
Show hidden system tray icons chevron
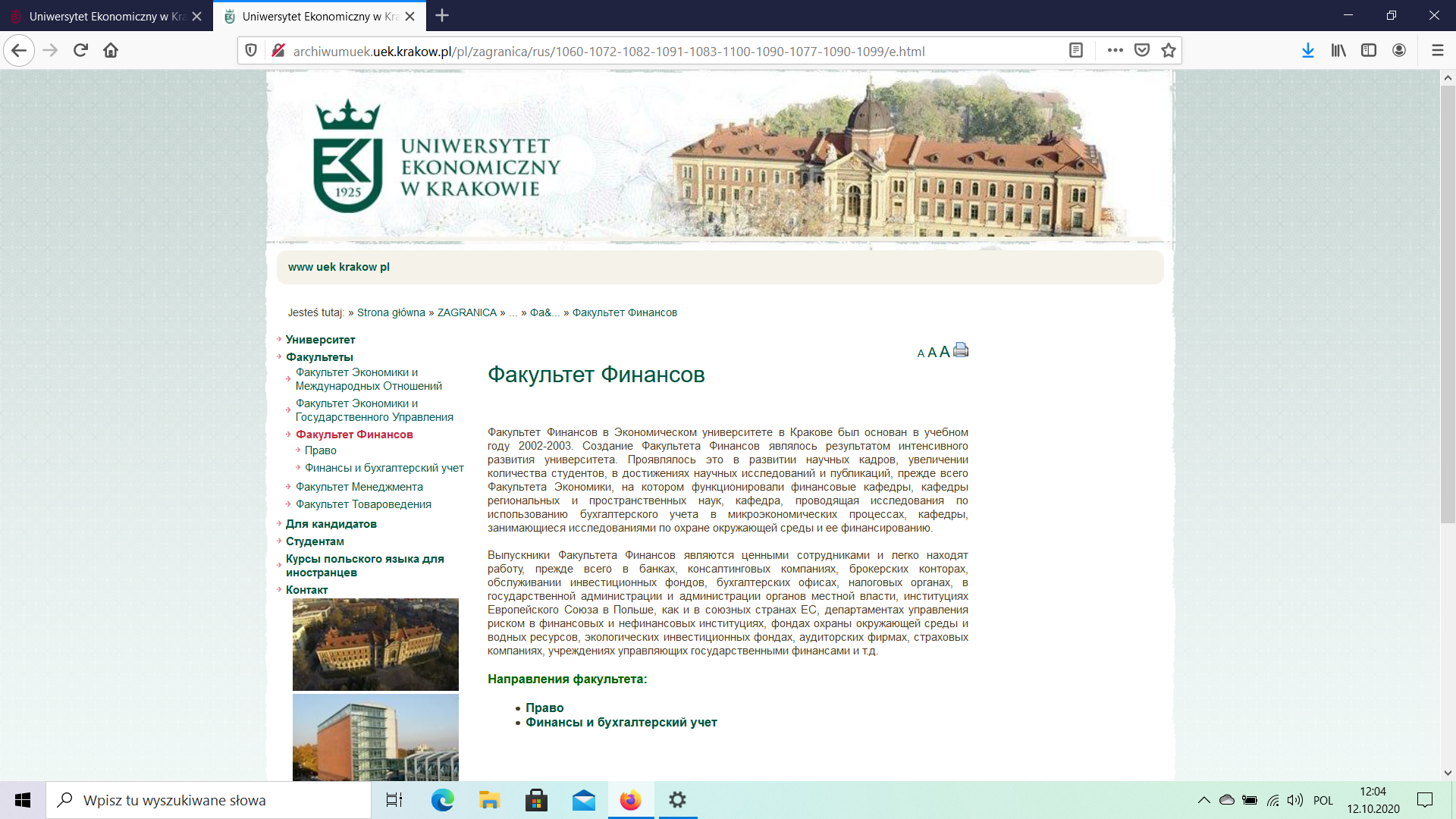click(1203, 800)
